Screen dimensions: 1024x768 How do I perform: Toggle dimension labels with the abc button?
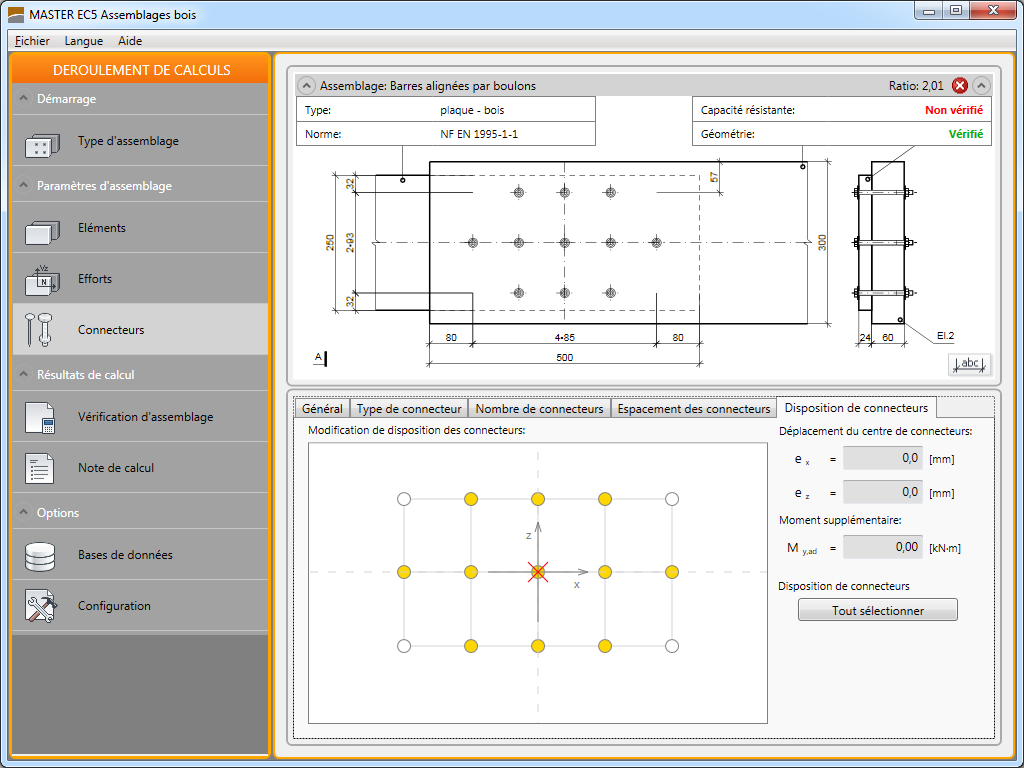[969, 364]
